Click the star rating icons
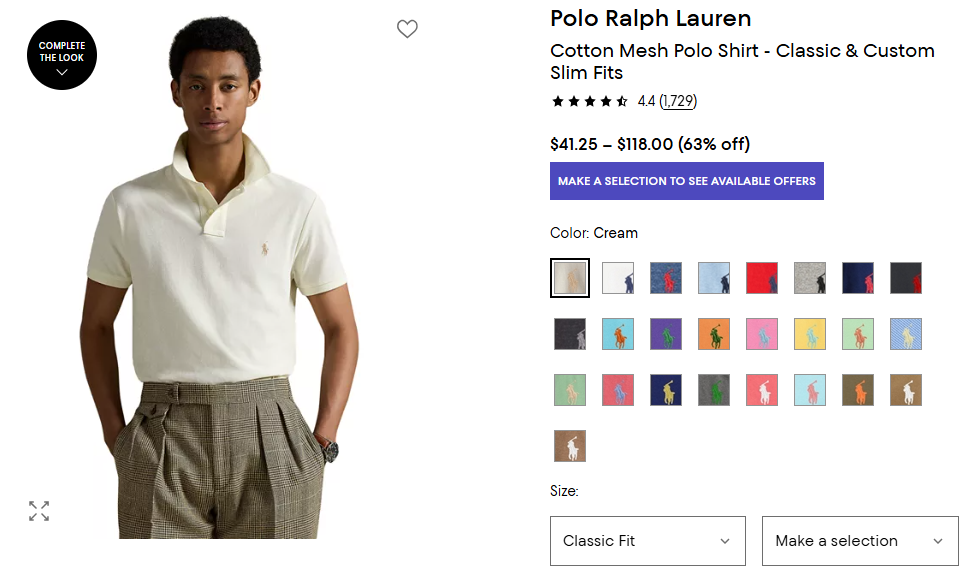 (x=590, y=101)
